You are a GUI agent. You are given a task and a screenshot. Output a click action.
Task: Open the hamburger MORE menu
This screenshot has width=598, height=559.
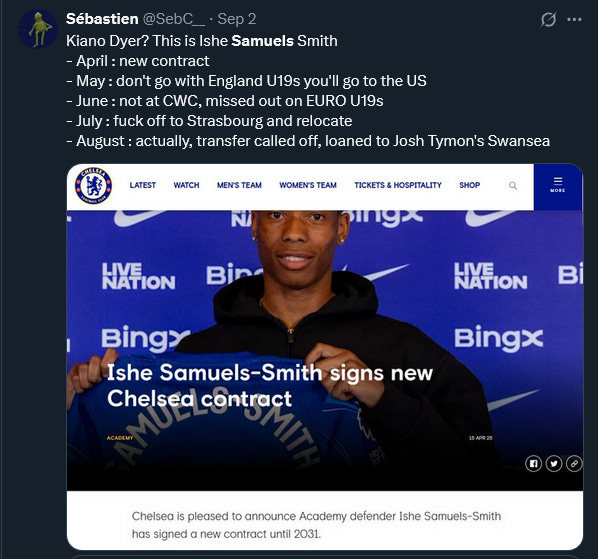(x=558, y=186)
